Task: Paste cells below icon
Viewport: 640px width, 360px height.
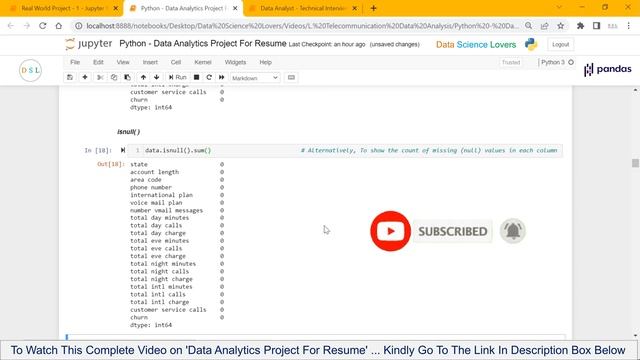Action: click(x=127, y=77)
